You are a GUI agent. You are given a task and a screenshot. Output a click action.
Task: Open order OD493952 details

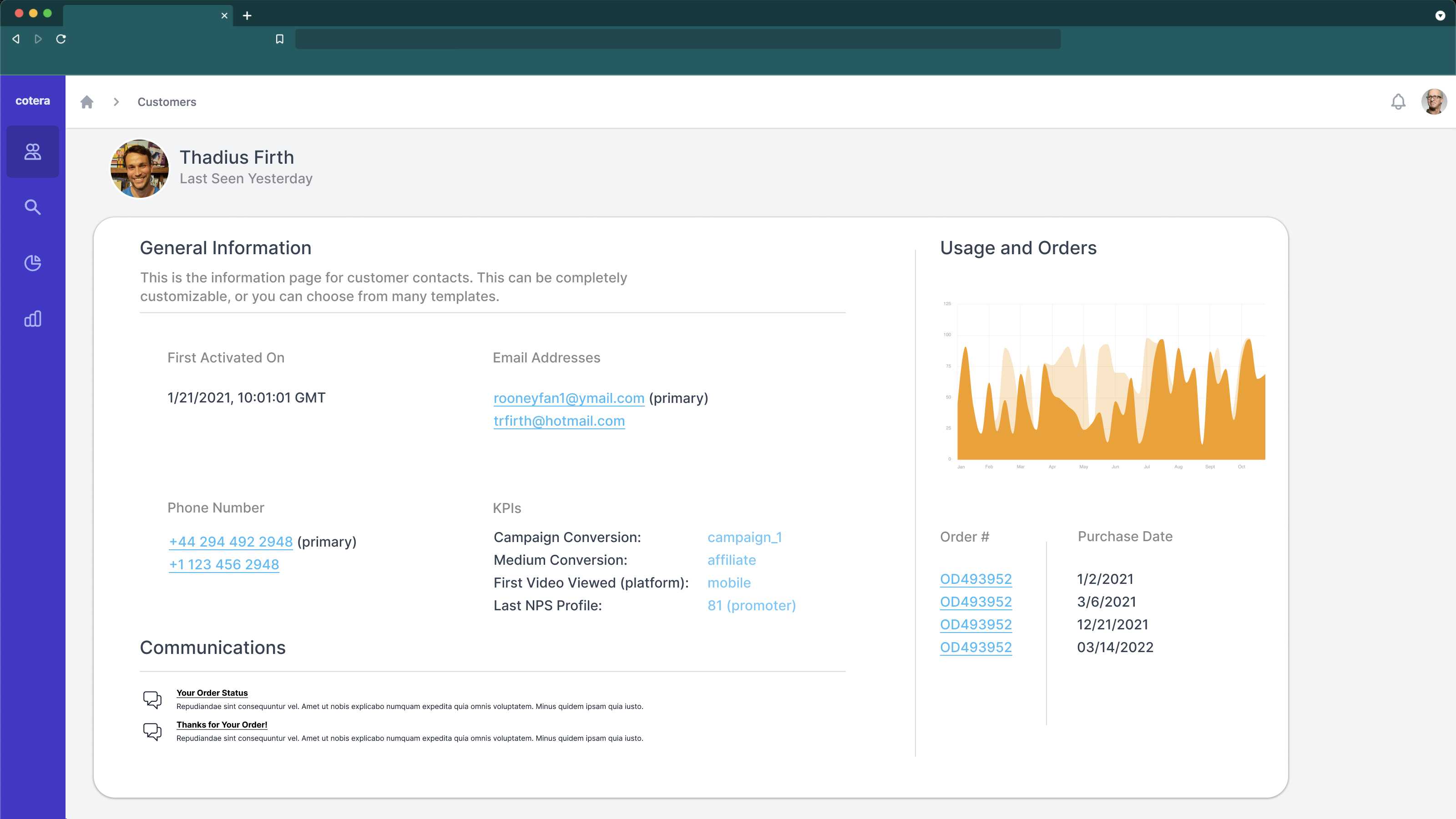(x=976, y=578)
